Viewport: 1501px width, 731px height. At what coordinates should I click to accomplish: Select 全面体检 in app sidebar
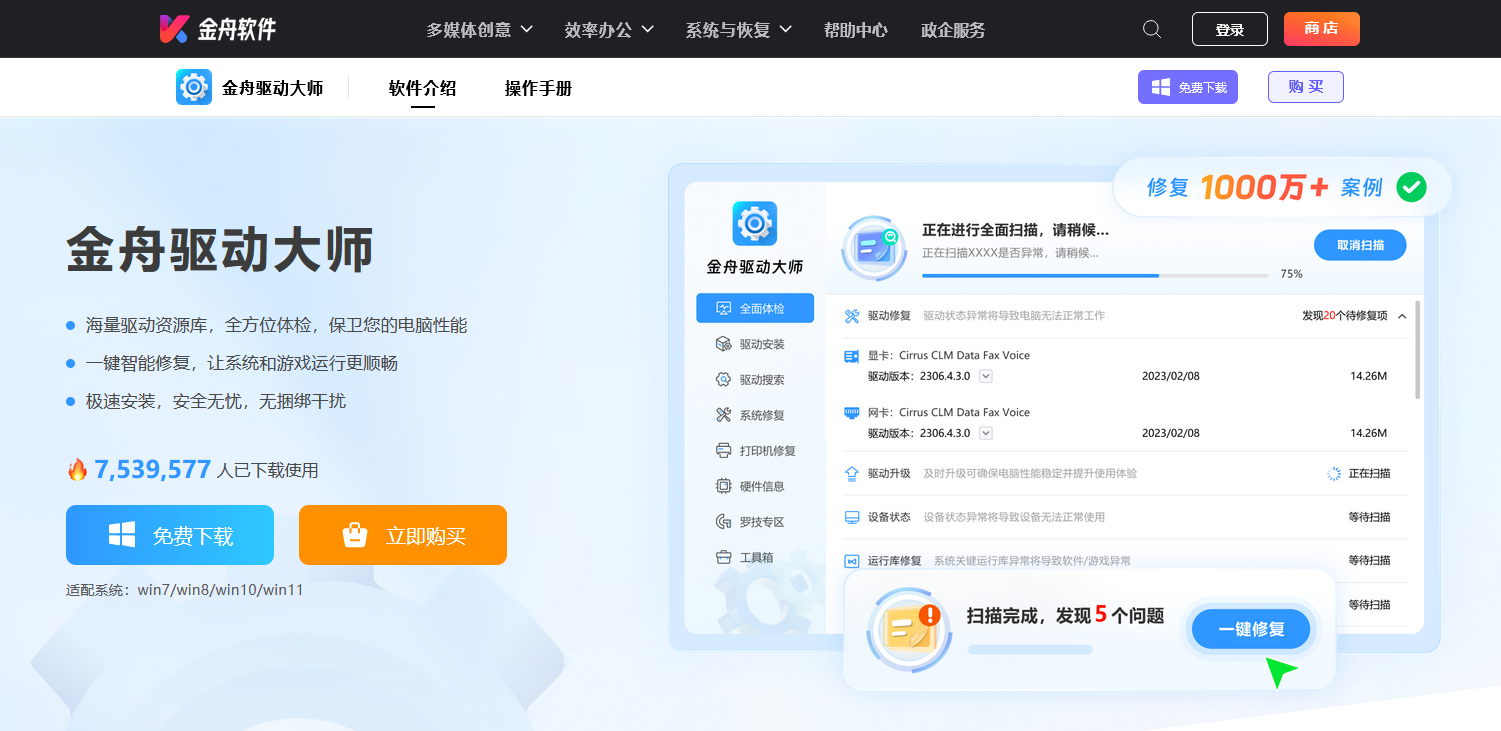tap(755, 309)
